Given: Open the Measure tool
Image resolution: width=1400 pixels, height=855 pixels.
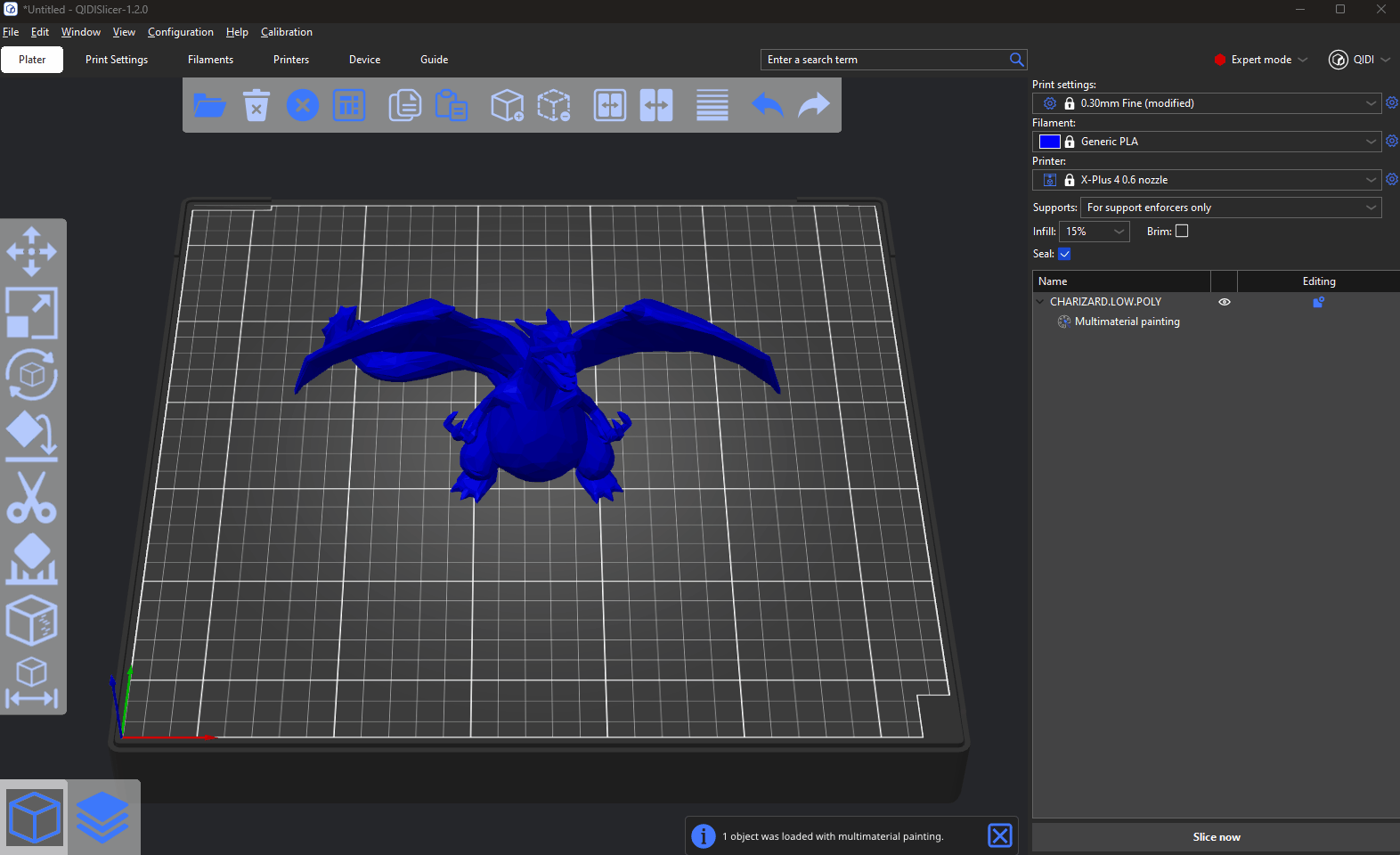Looking at the screenshot, I should click(x=32, y=683).
